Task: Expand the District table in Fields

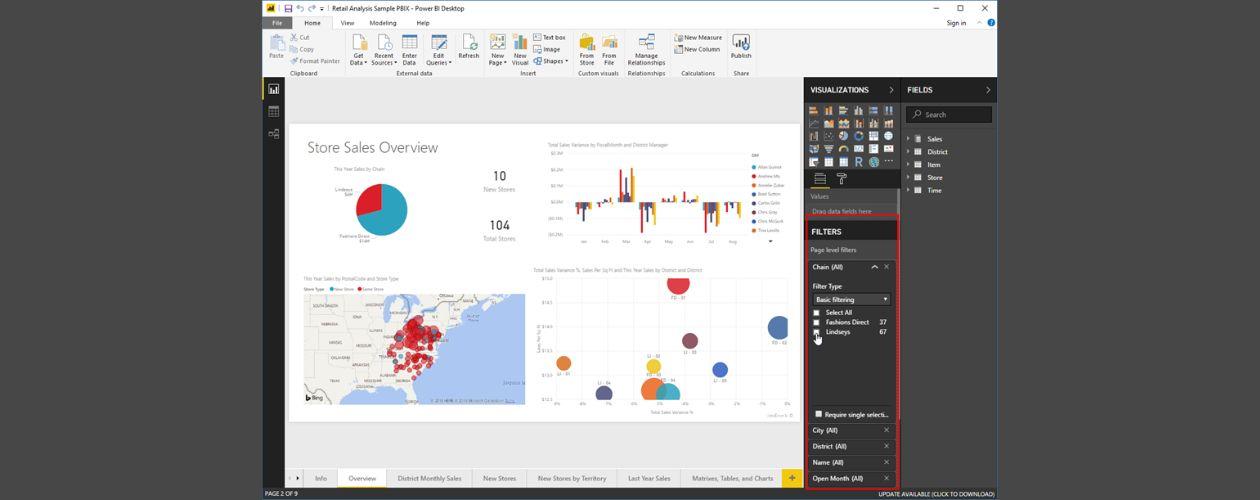Action: (x=908, y=152)
